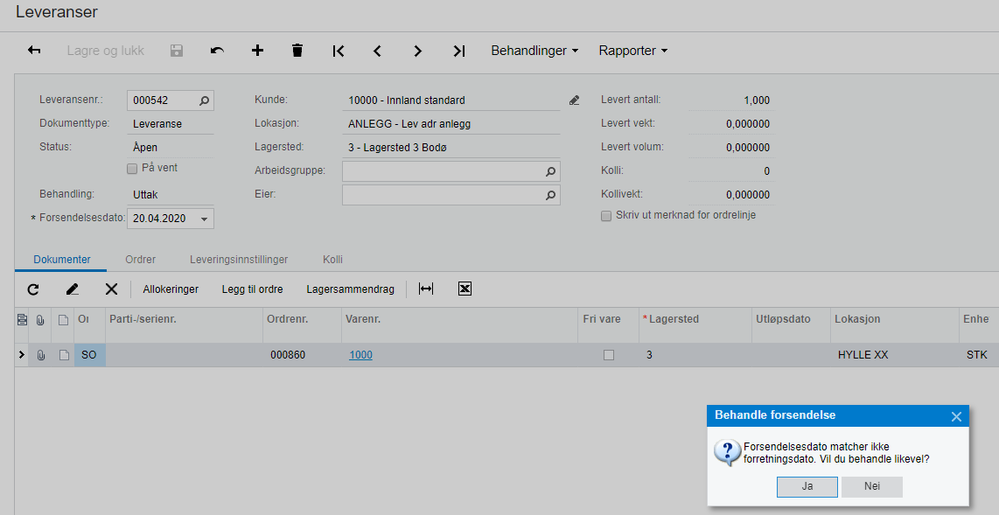Click fit columns icon in grid toolbar
Screen dimensions: 999x515
click(426, 289)
